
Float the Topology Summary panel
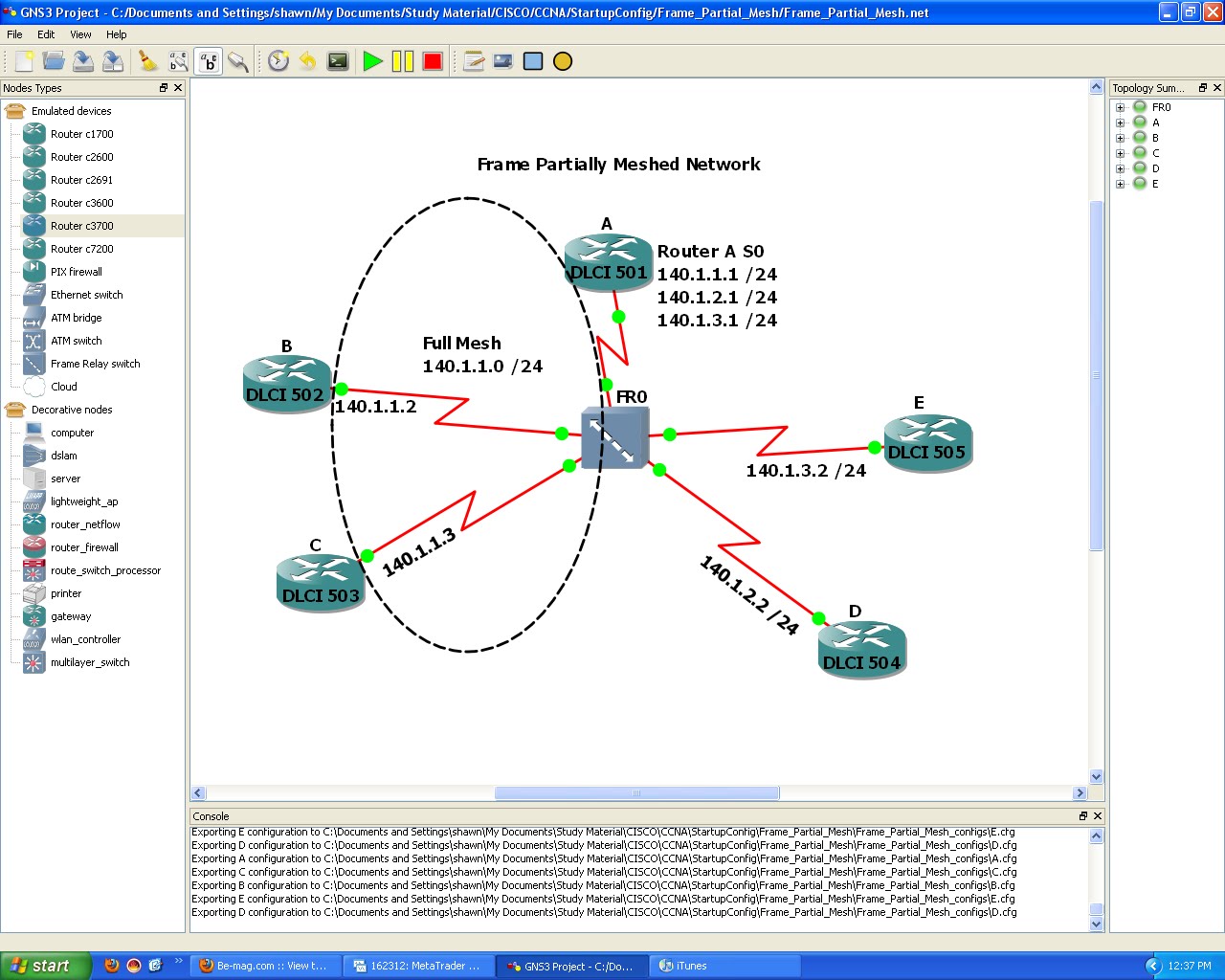pos(1203,88)
